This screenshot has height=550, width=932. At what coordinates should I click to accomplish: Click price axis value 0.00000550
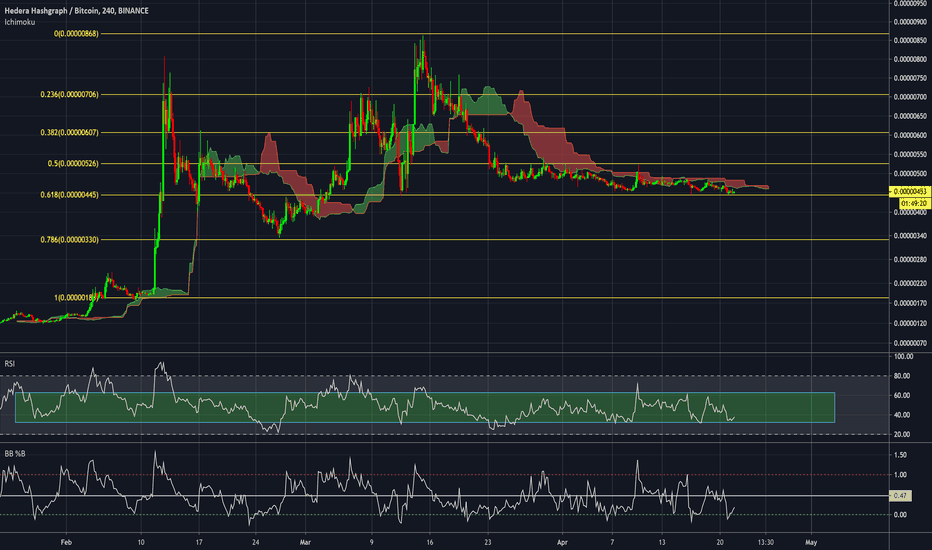coord(909,155)
